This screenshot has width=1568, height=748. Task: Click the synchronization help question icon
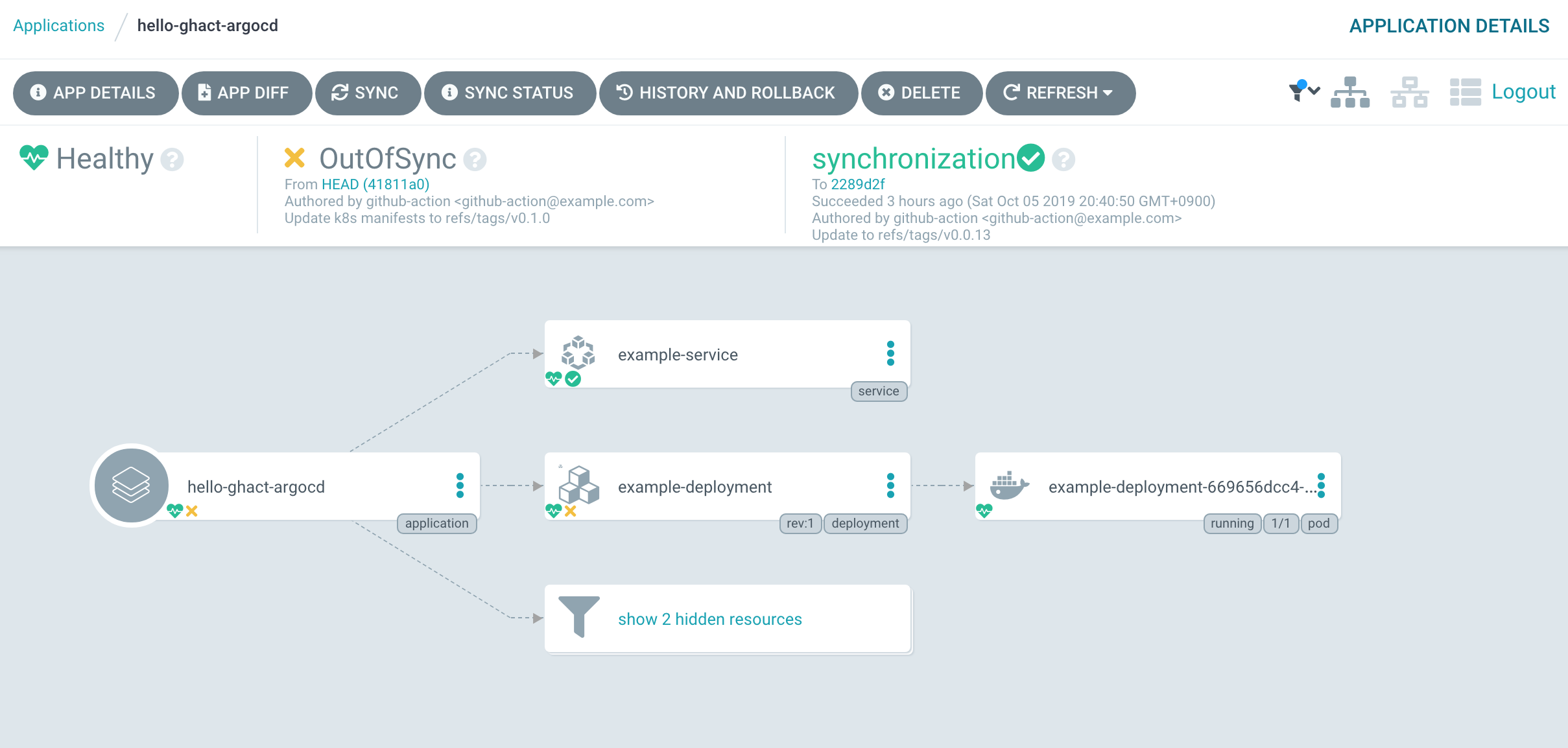pyautogui.click(x=1063, y=159)
